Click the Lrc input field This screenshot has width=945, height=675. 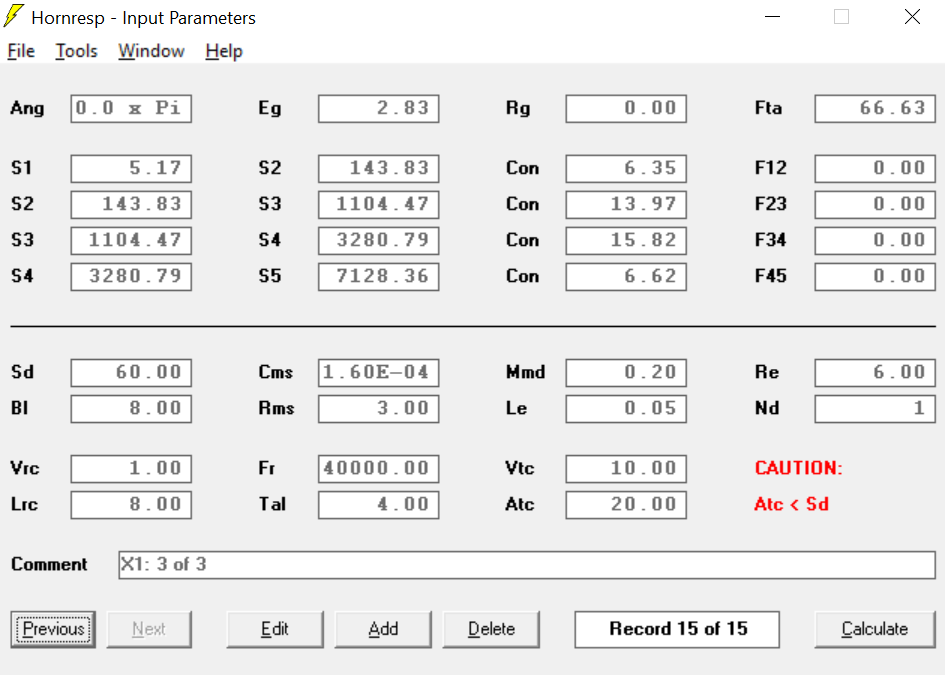pos(131,505)
